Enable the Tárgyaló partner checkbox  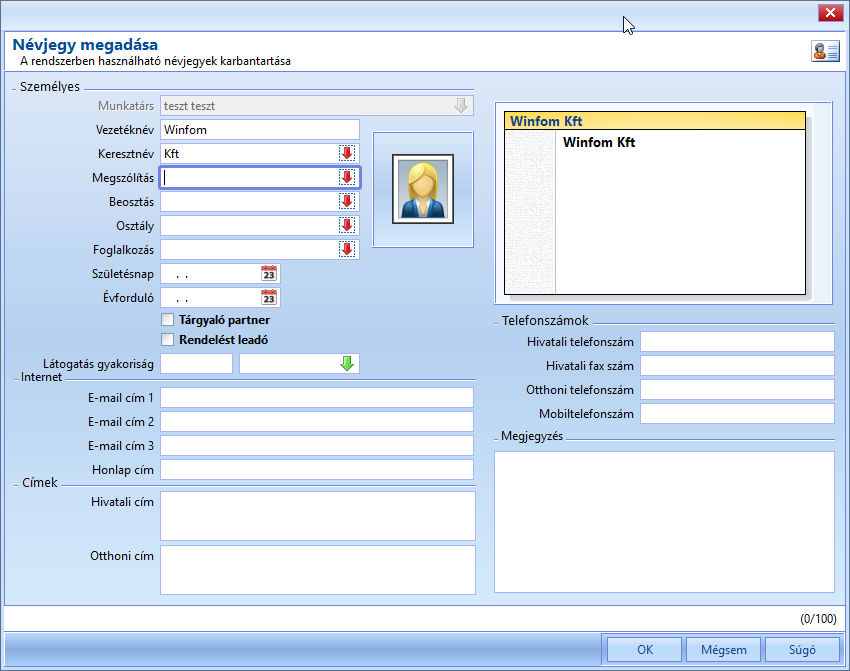click(168, 320)
